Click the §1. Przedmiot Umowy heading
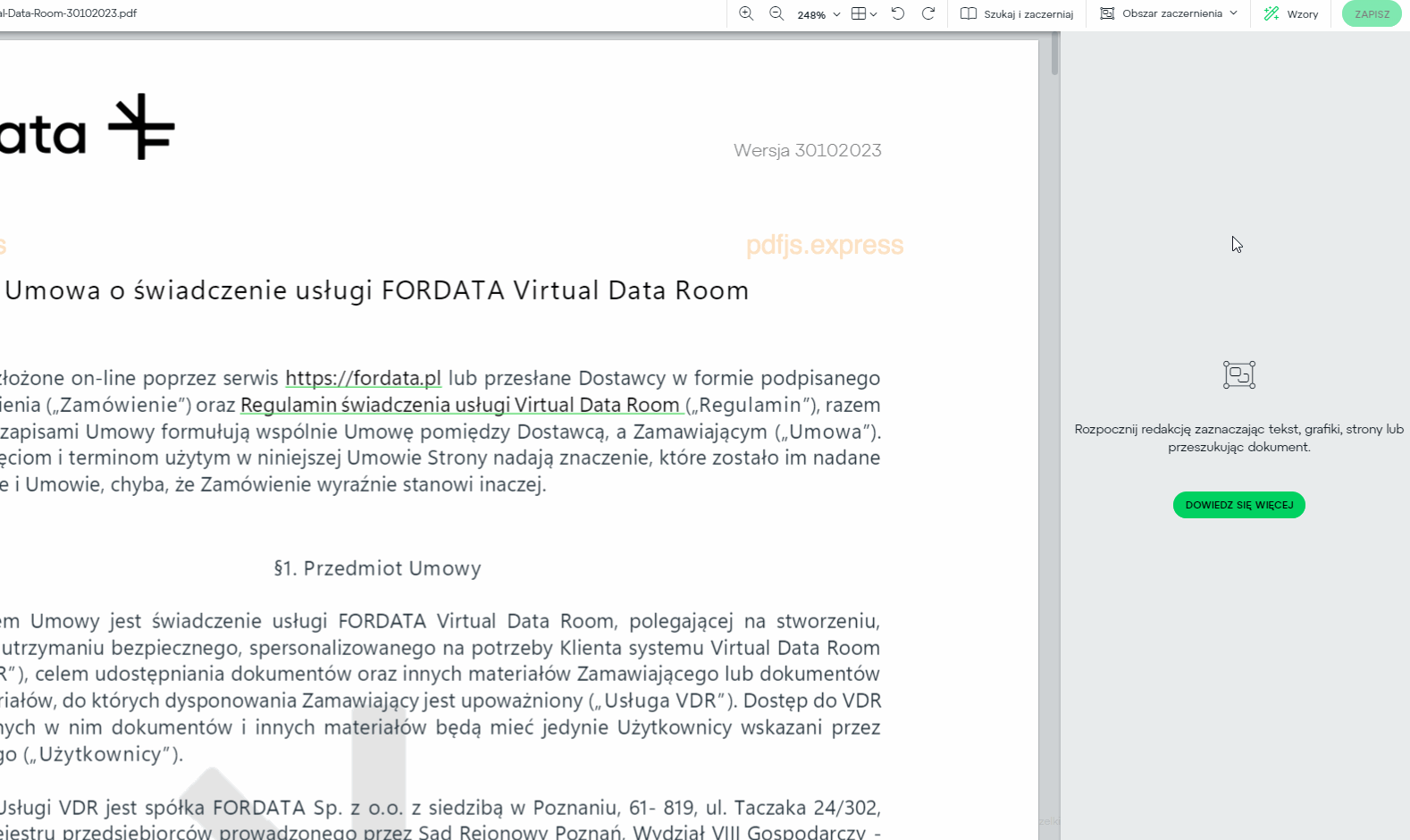This screenshot has height=840, width=1410. click(378, 568)
